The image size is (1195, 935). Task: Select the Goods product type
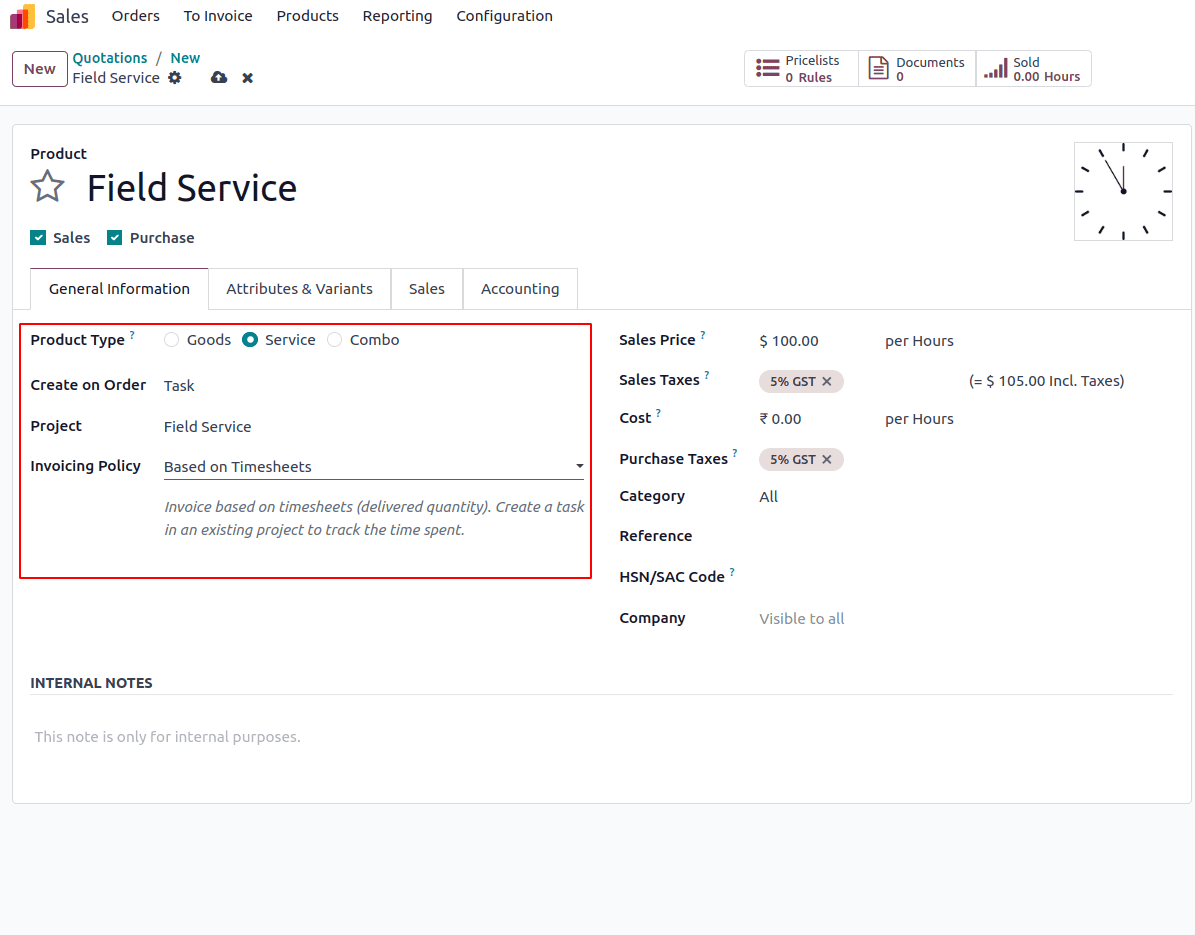tap(172, 340)
